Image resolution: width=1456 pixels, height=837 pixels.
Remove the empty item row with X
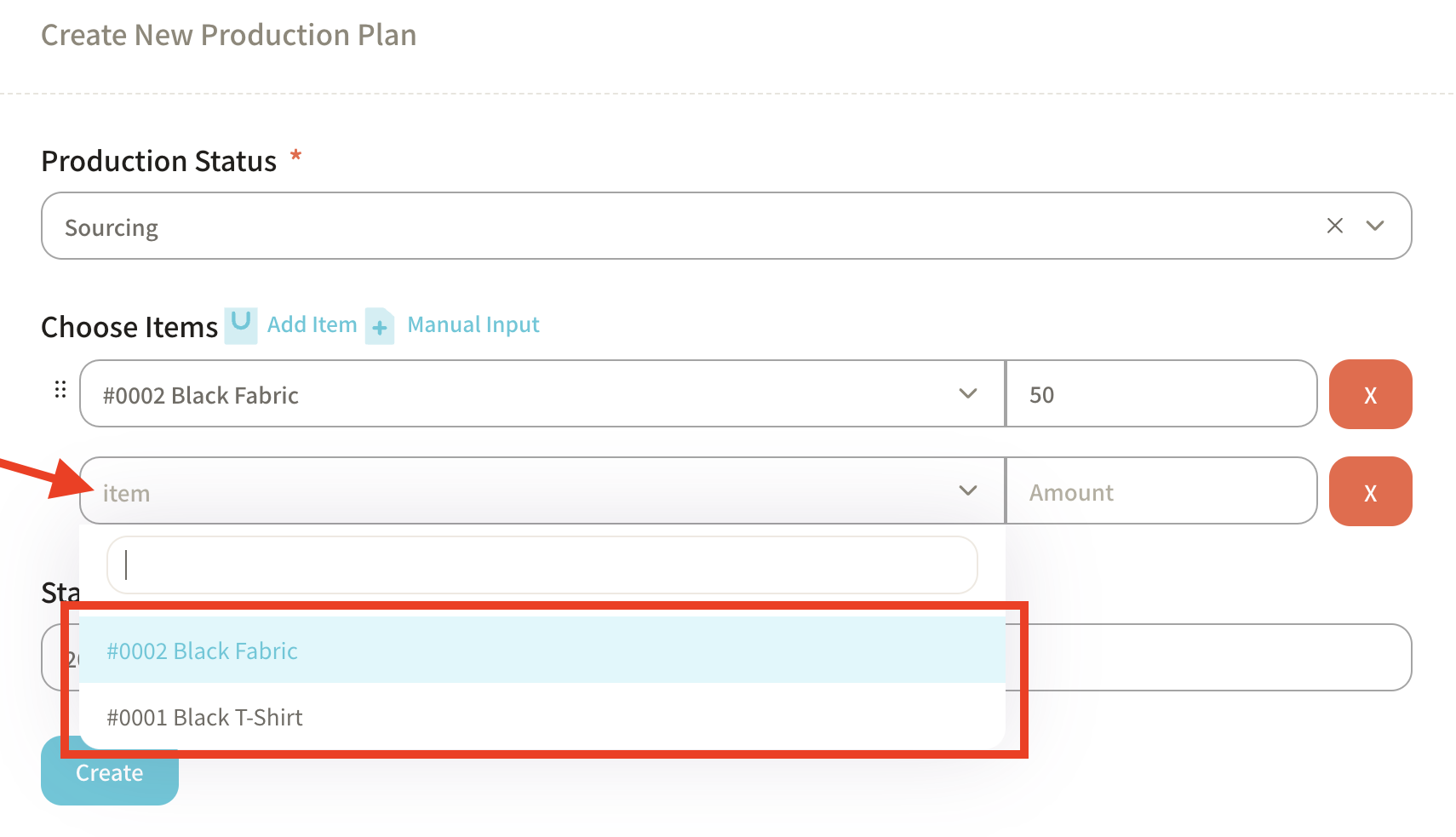pos(1370,492)
